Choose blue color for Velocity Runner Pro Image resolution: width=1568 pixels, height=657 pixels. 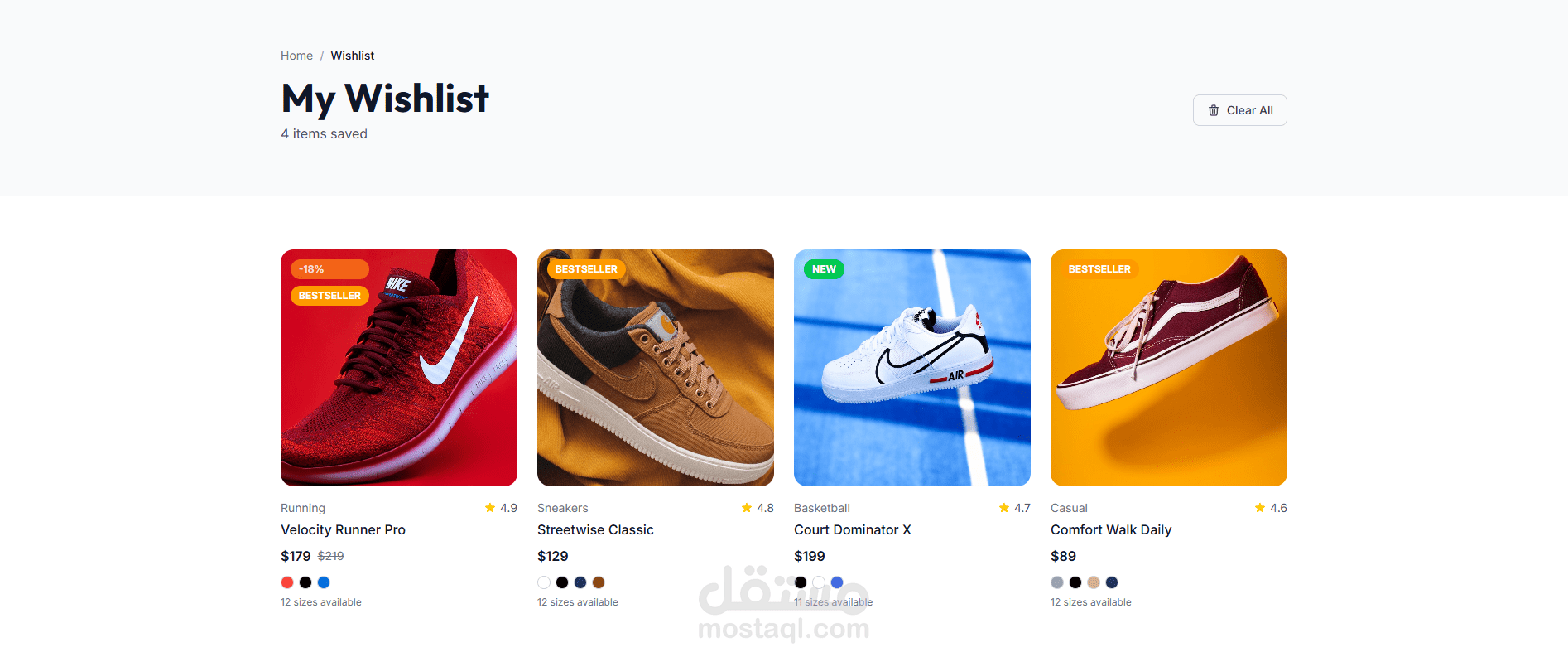[x=324, y=582]
